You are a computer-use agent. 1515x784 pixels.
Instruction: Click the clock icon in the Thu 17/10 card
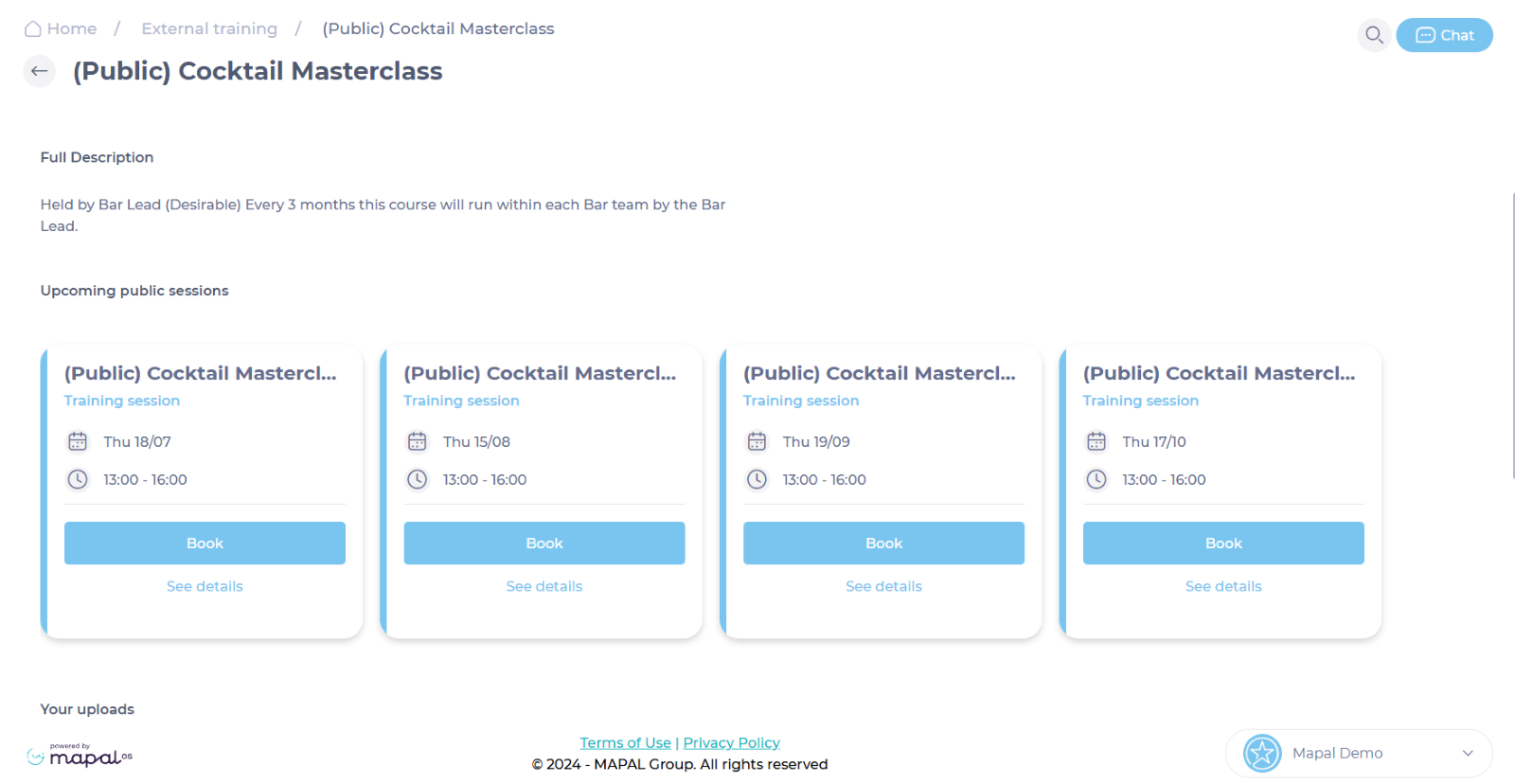pos(1096,479)
